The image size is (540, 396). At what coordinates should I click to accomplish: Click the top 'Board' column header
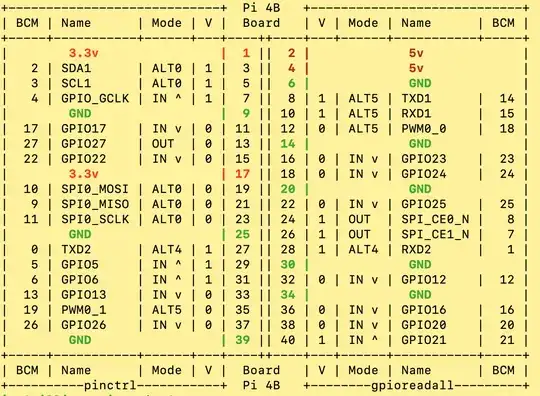coord(261,23)
